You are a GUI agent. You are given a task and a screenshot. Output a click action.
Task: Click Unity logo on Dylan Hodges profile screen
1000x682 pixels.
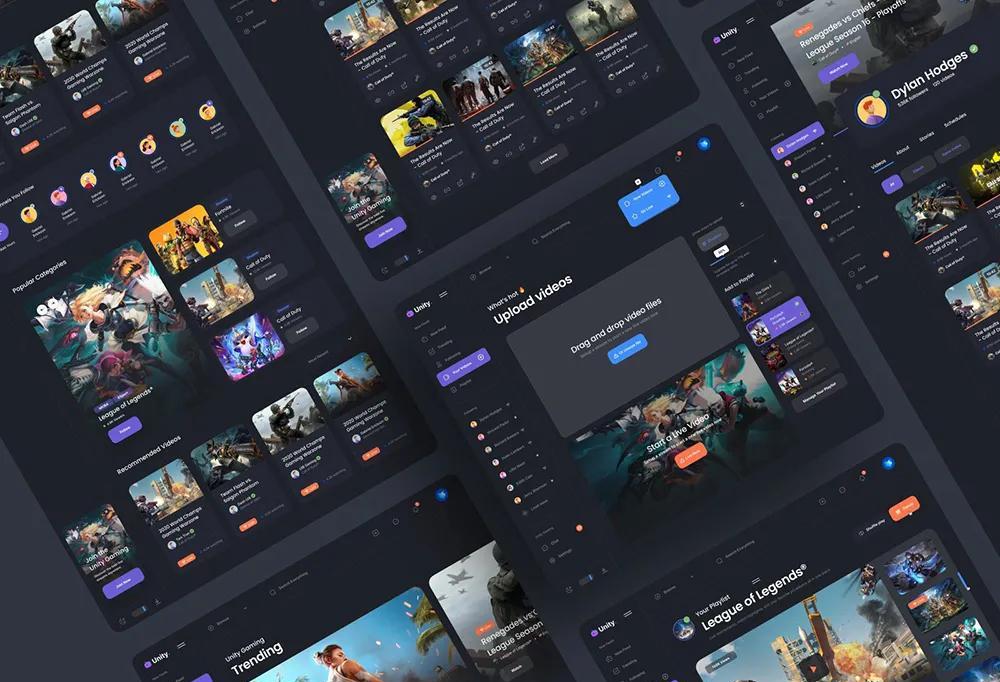tap(726, 34)
